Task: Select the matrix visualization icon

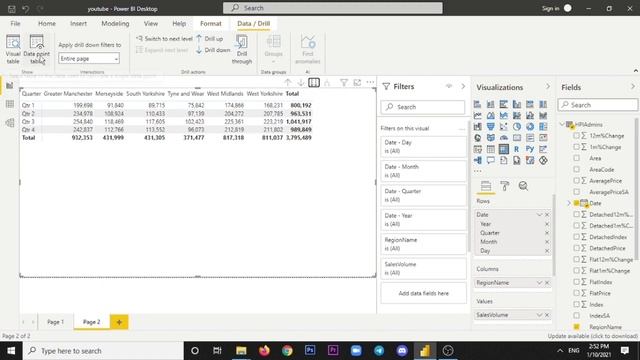Action: point(504,149)
